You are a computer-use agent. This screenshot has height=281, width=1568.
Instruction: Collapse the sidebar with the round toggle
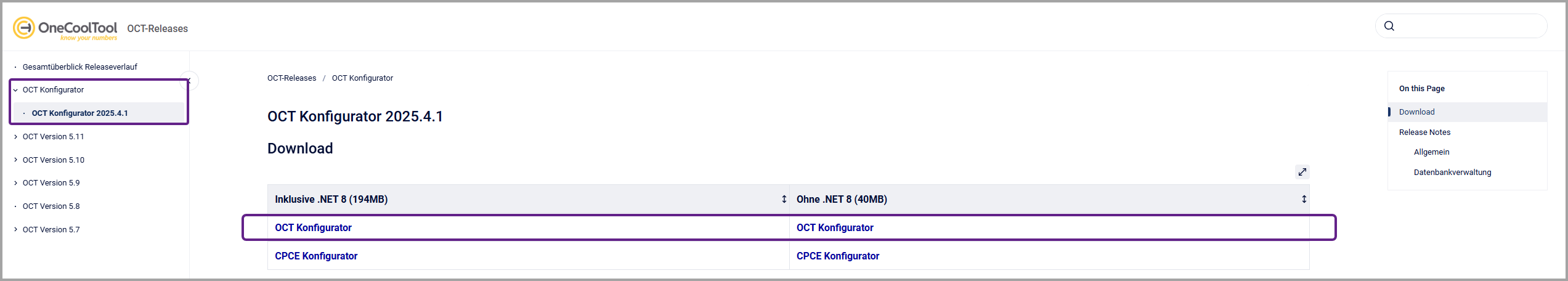point(190,81)
